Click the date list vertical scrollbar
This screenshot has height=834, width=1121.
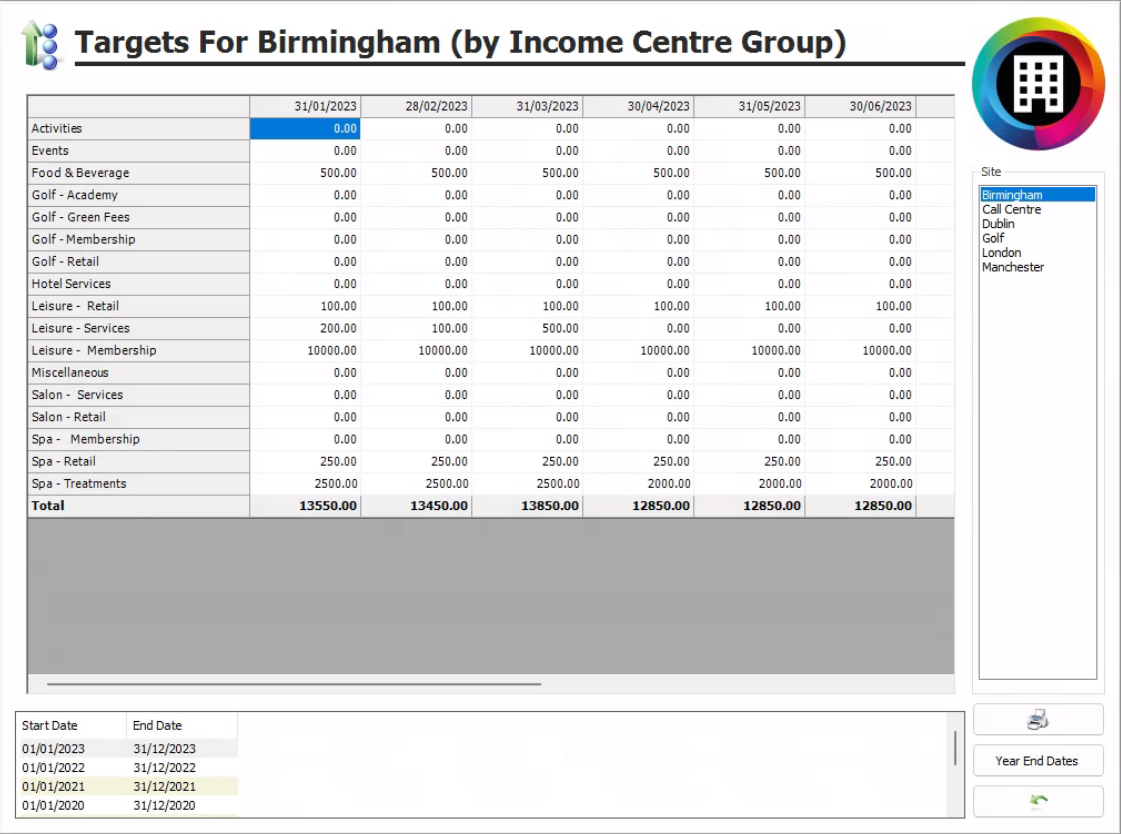(x=955, y=748)
